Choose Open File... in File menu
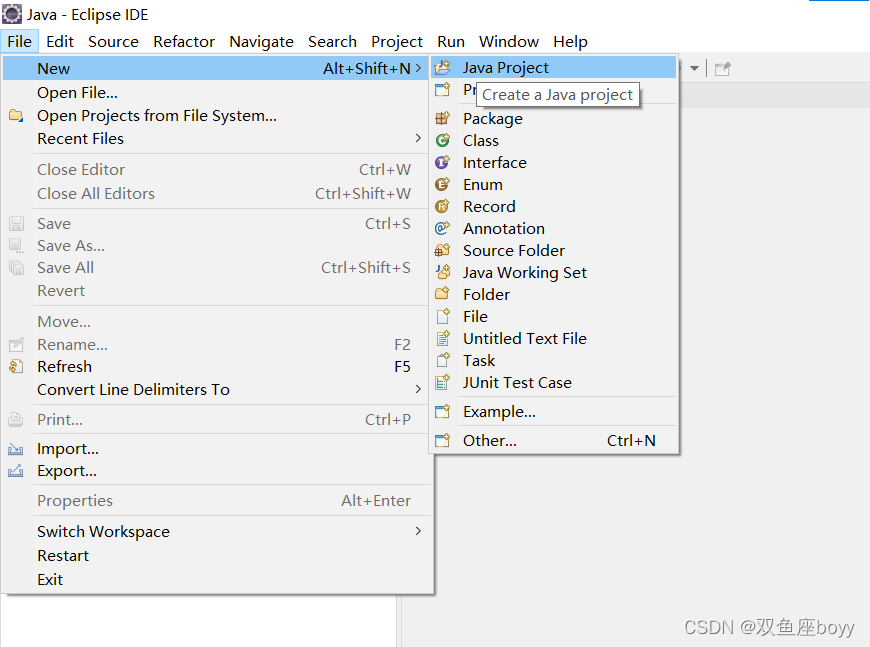 click(216, 93)
